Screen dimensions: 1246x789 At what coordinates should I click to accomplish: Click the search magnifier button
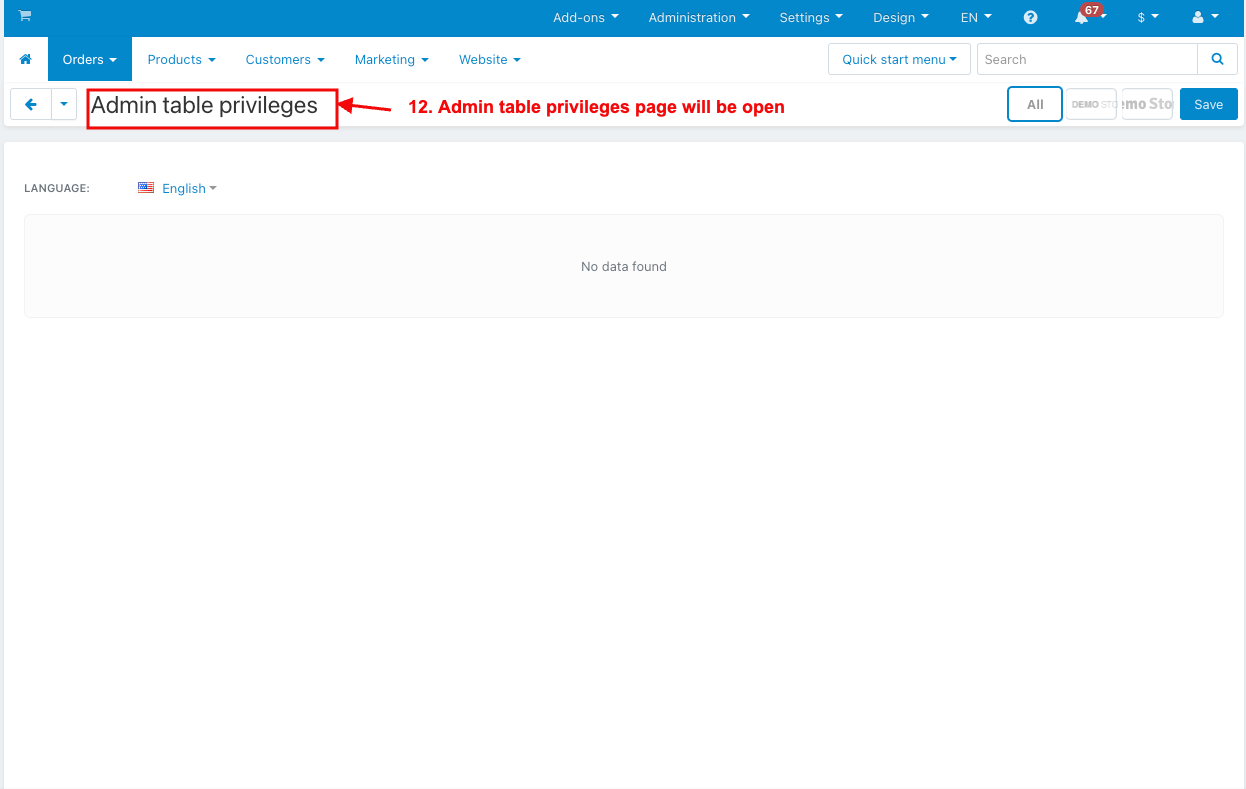[1217, 60]
